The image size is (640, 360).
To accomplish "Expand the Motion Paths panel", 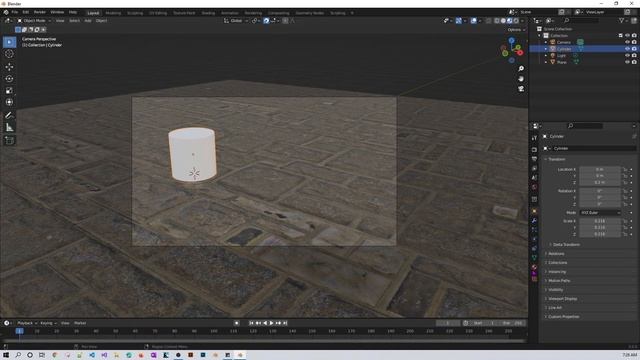I will [x=559, y=281].
